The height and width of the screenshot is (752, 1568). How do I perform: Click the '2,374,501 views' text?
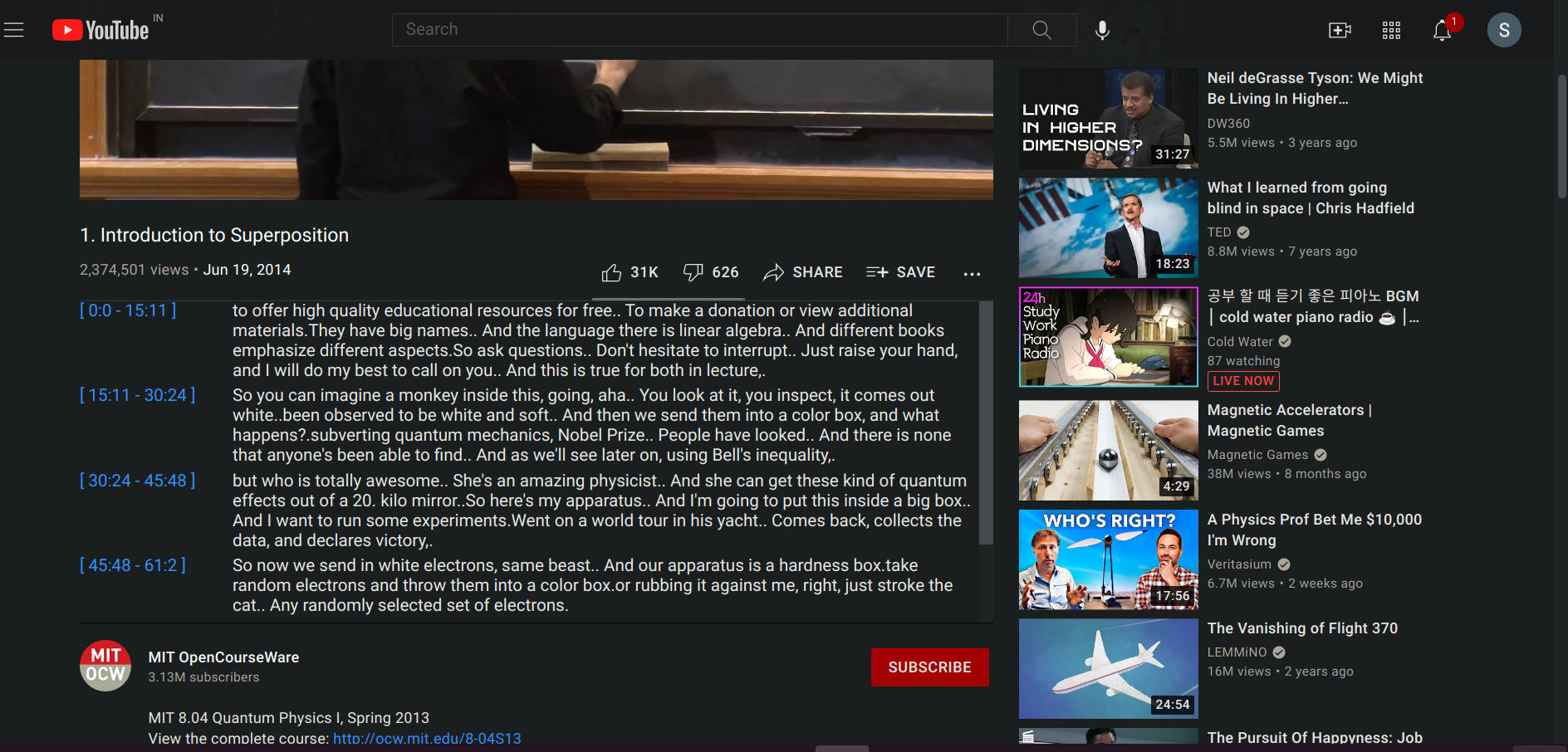135,270
